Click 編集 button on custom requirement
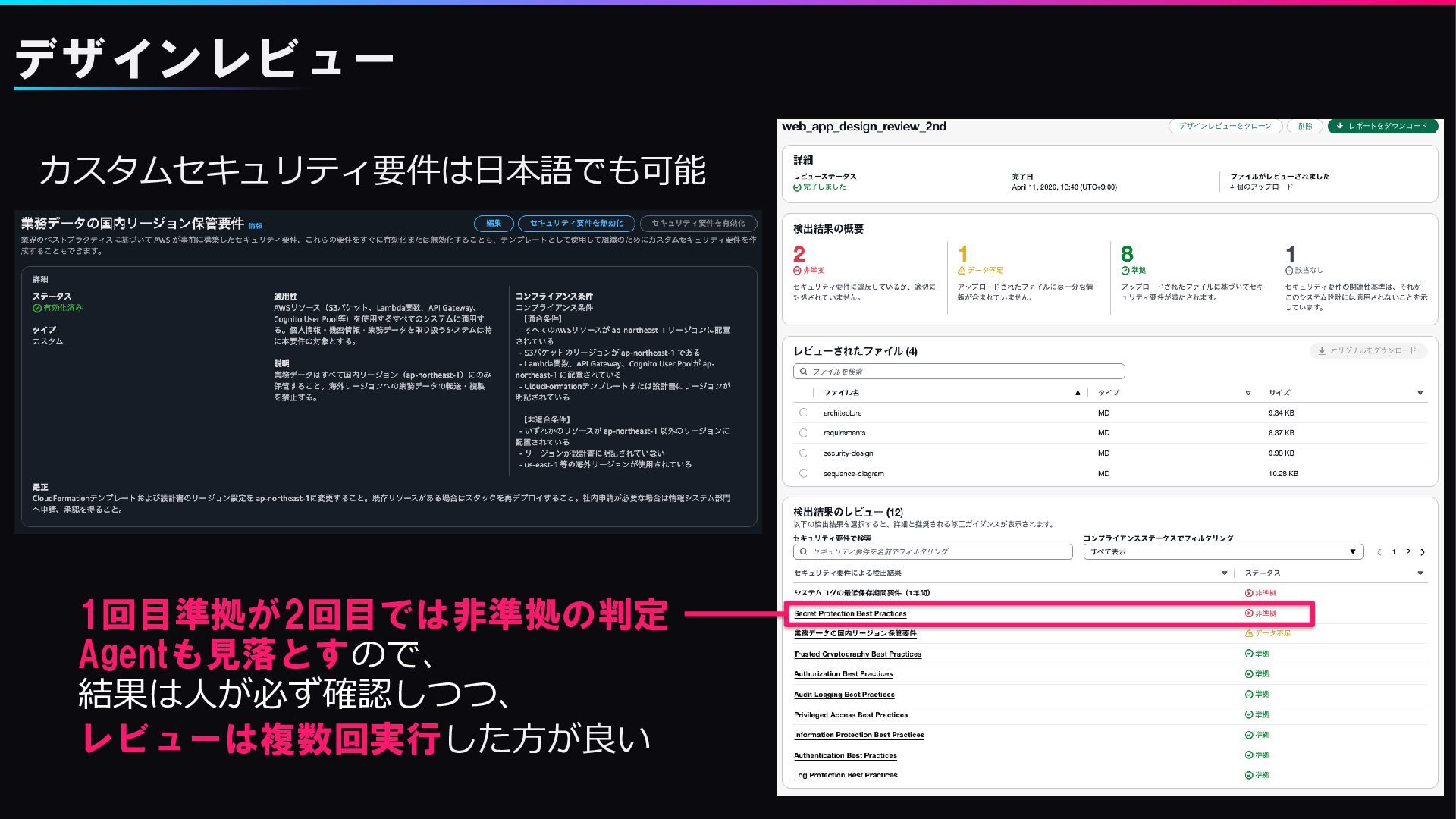The image size is (1456, 819). pos(494,223)
